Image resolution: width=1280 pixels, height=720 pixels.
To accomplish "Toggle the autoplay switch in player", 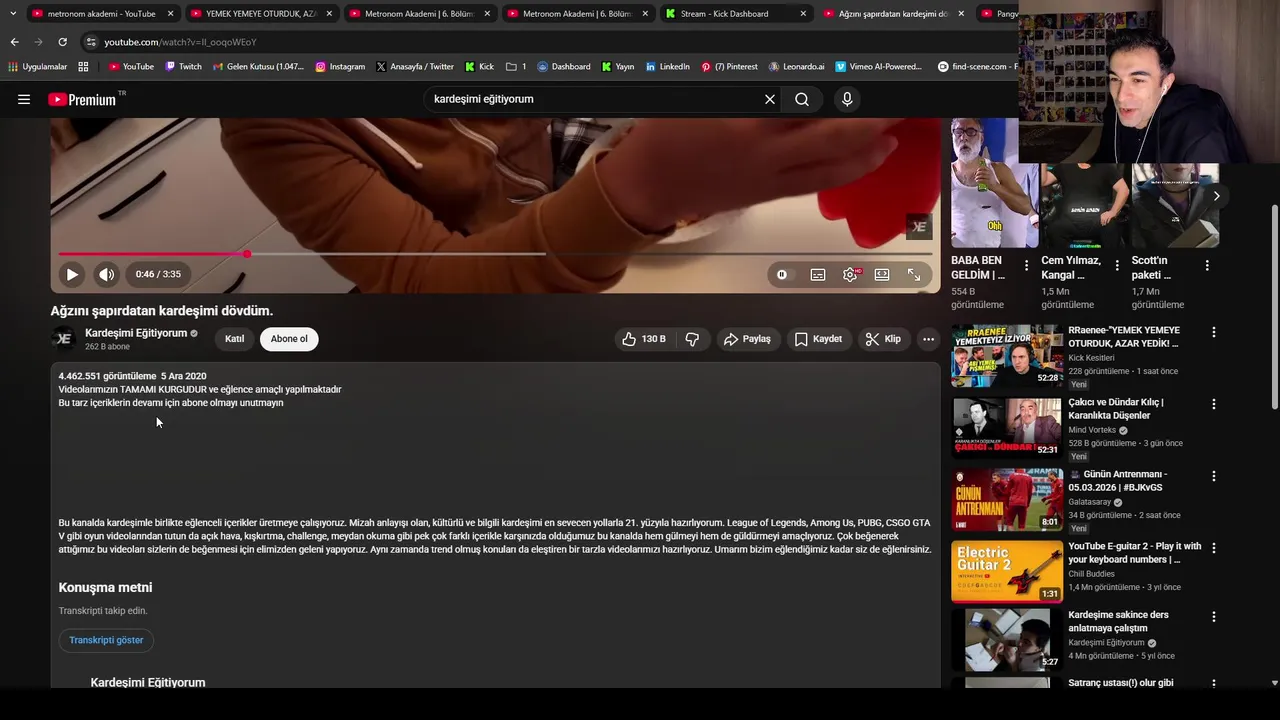I will tap(782, 274).
